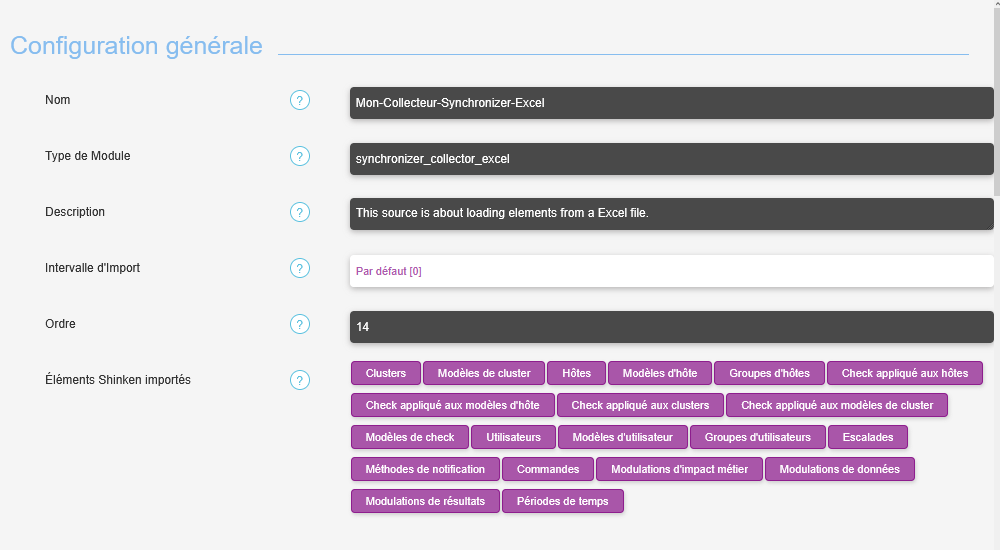Screen dimensions: 1000x550
Task: Click the Nom input field
Action: tap(670, 103)
